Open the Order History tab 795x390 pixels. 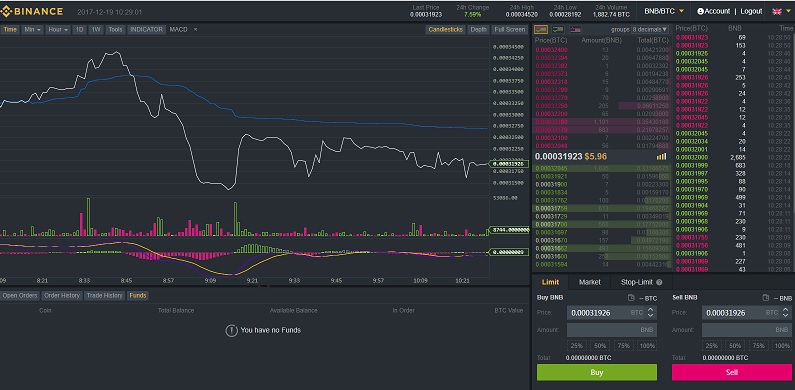point(62,295)
